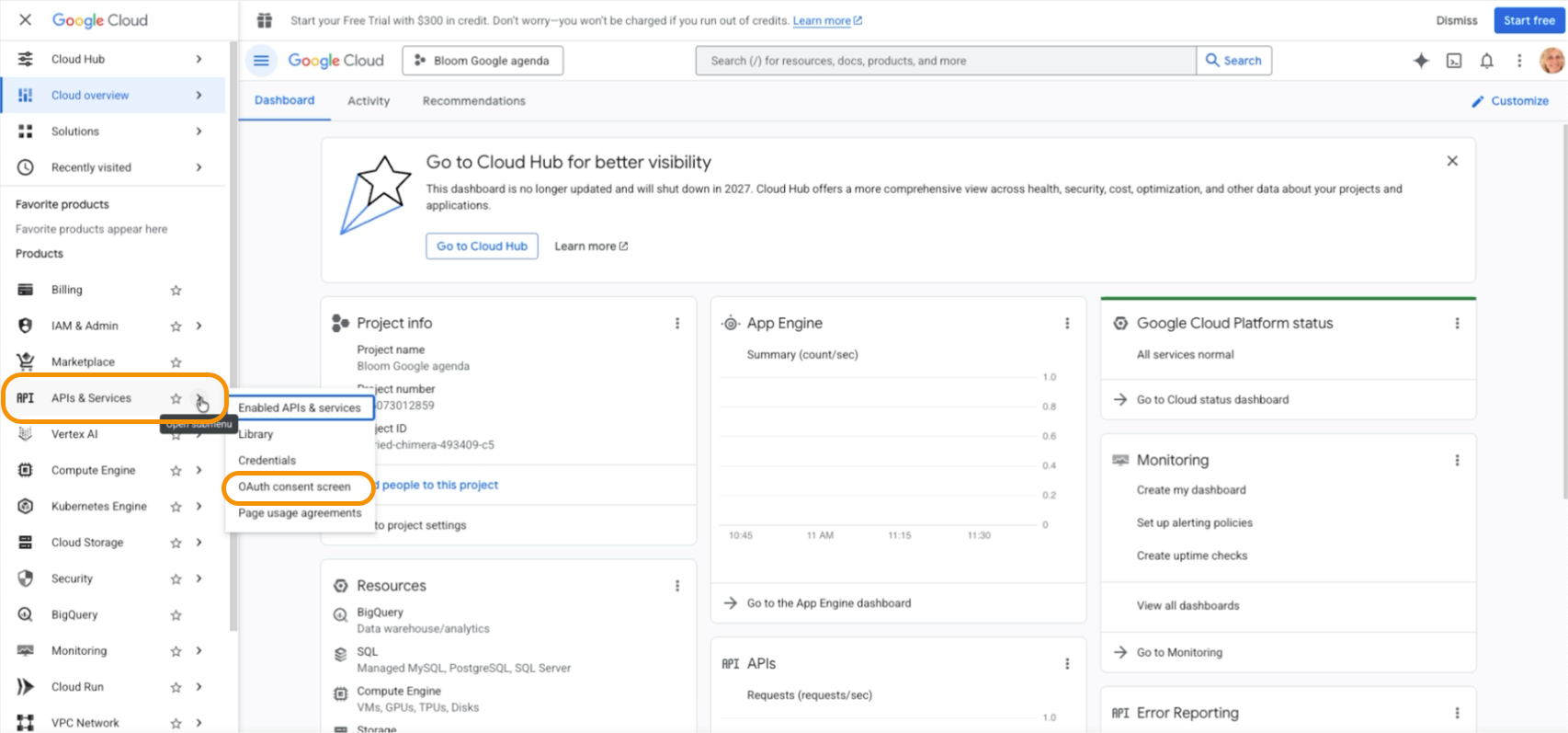This screenshot has width=1568, height=733.
Task: Favorite BigQuery with its star
Action: tap(176, 615)
